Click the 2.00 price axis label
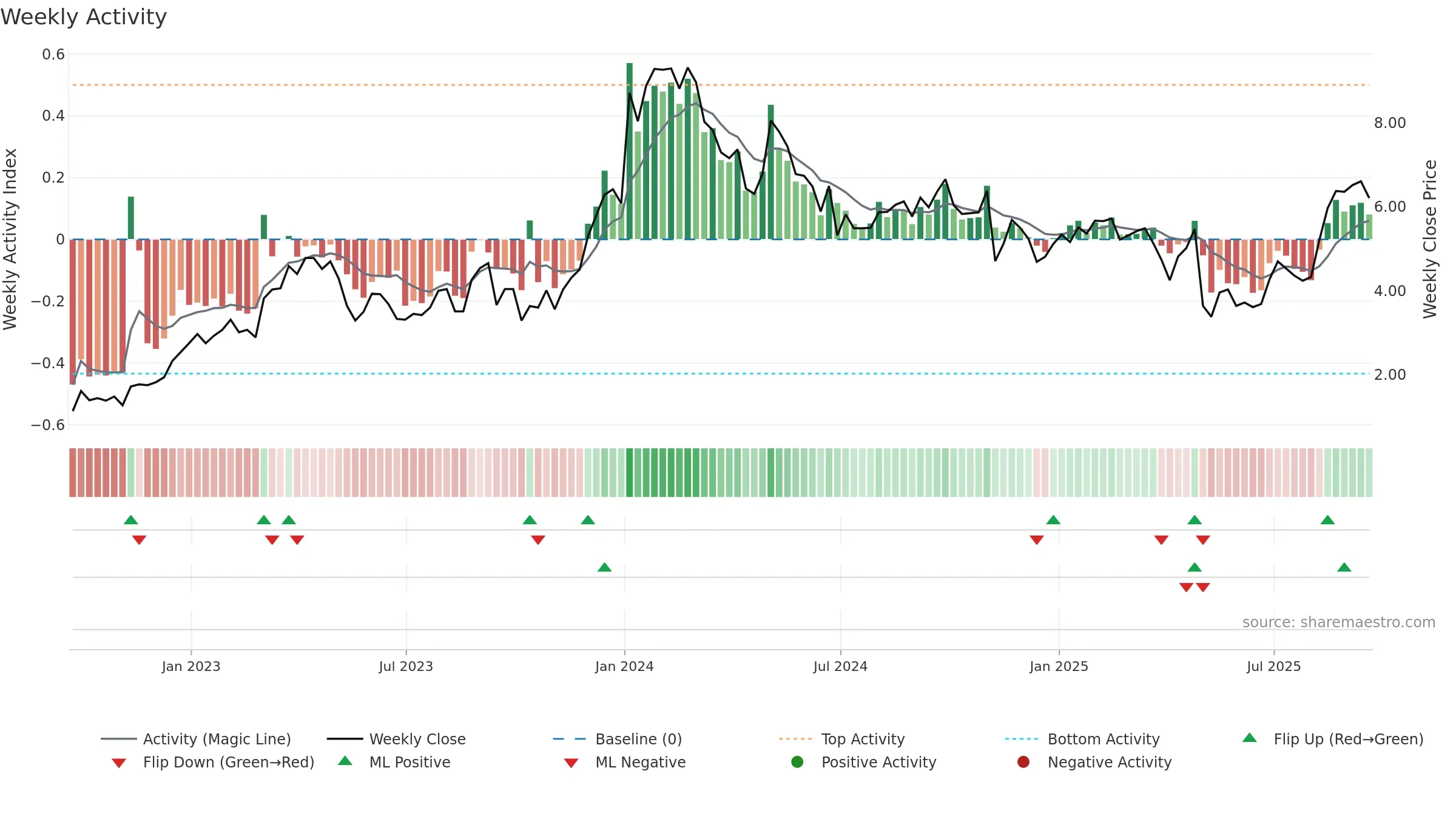 pos(1390,374)
